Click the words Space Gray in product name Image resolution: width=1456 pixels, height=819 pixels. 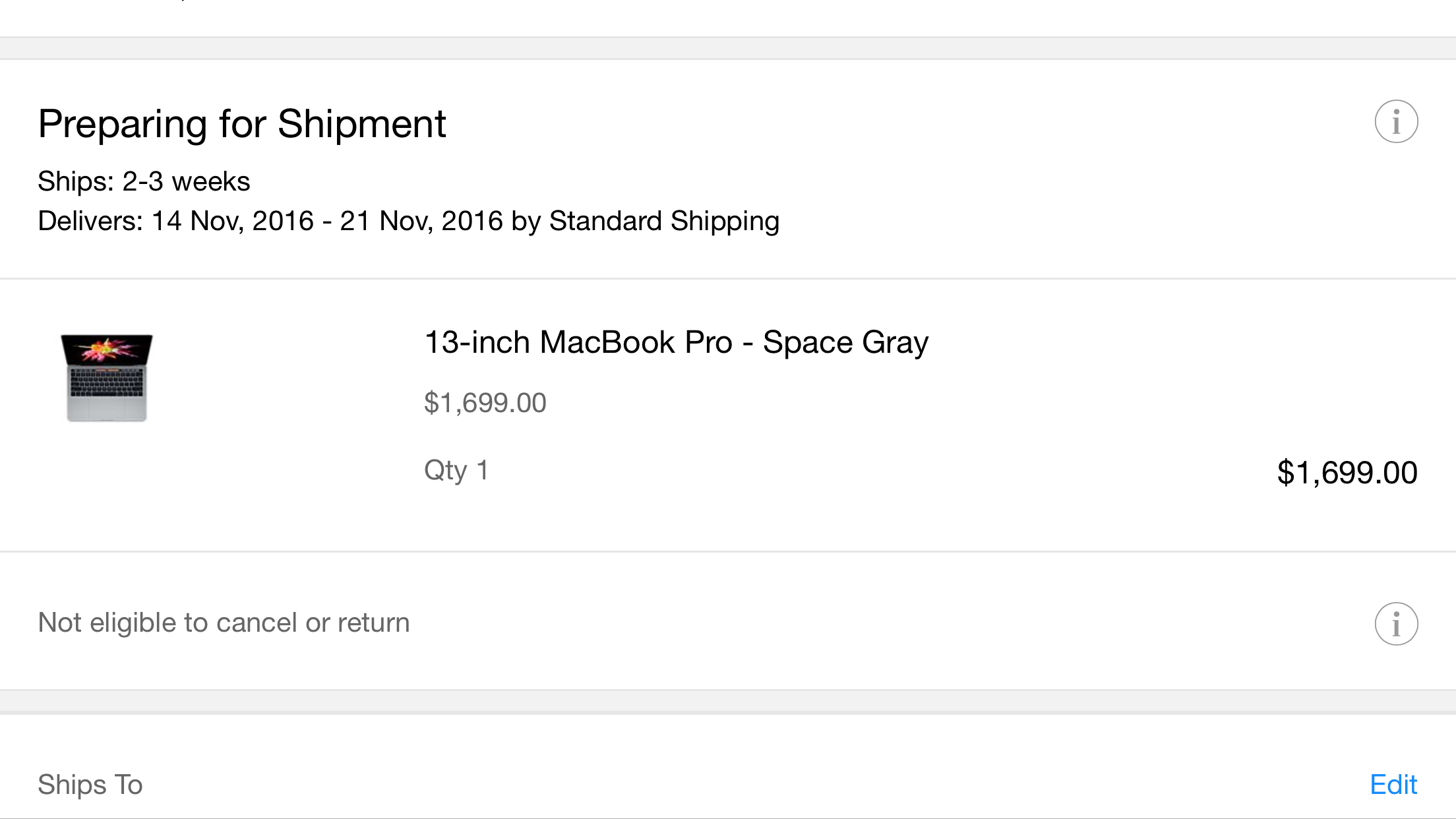[845, 342]
